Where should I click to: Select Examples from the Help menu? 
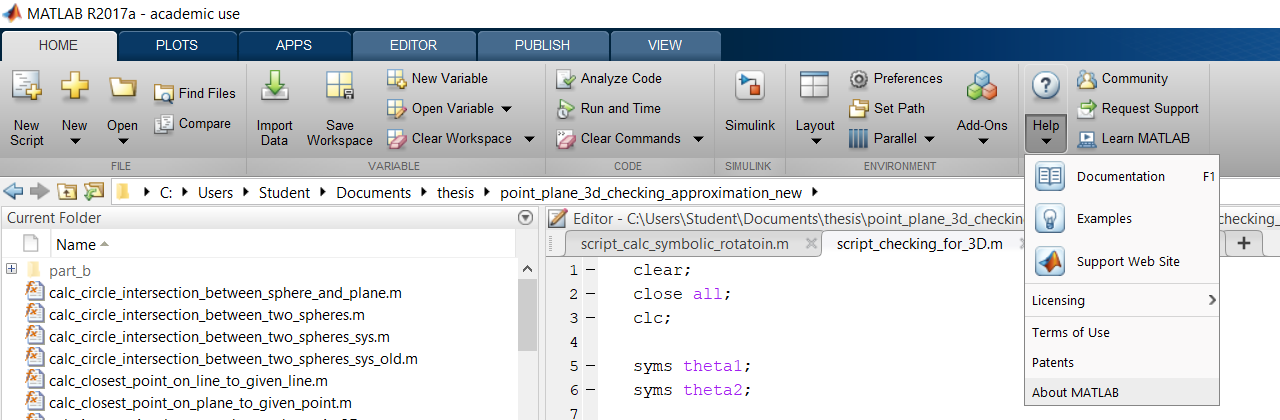1122,218
